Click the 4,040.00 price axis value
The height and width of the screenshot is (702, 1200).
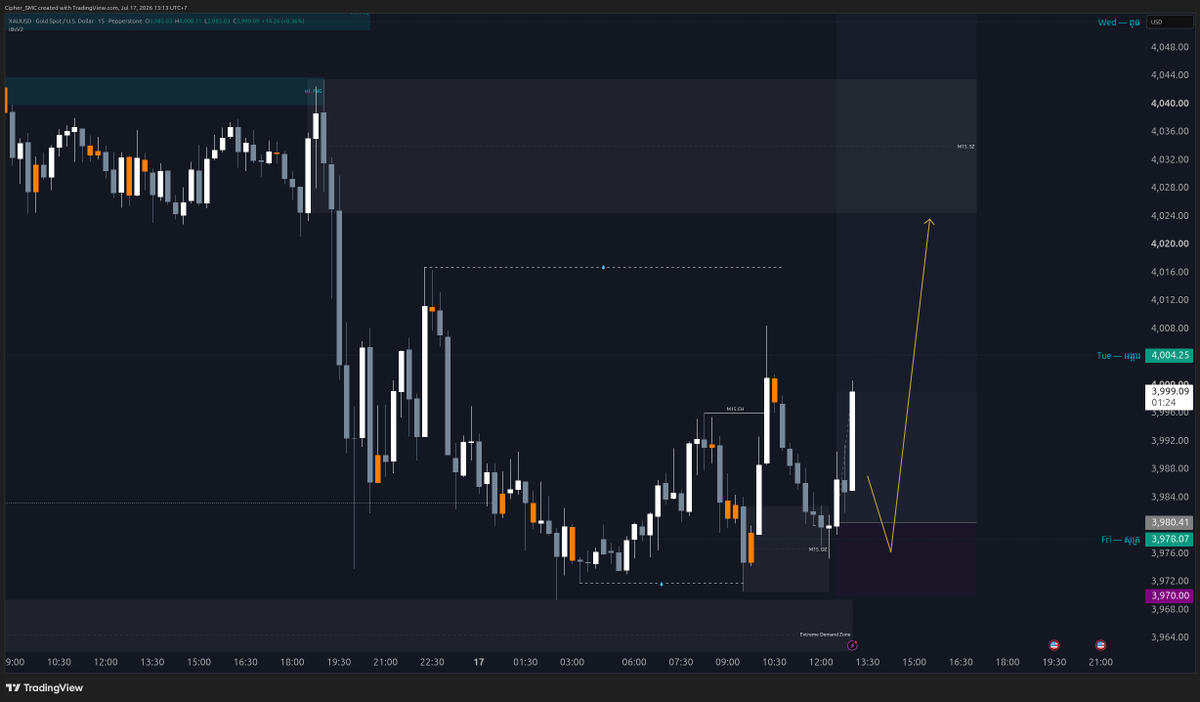[x=1169, y=103]
